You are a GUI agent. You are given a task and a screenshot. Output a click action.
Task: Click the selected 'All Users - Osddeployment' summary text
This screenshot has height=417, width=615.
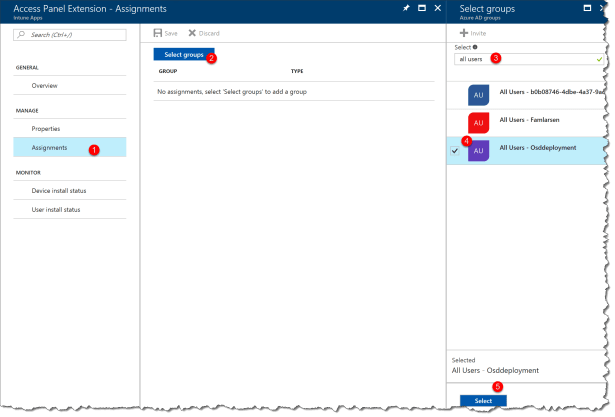point(495,370)
